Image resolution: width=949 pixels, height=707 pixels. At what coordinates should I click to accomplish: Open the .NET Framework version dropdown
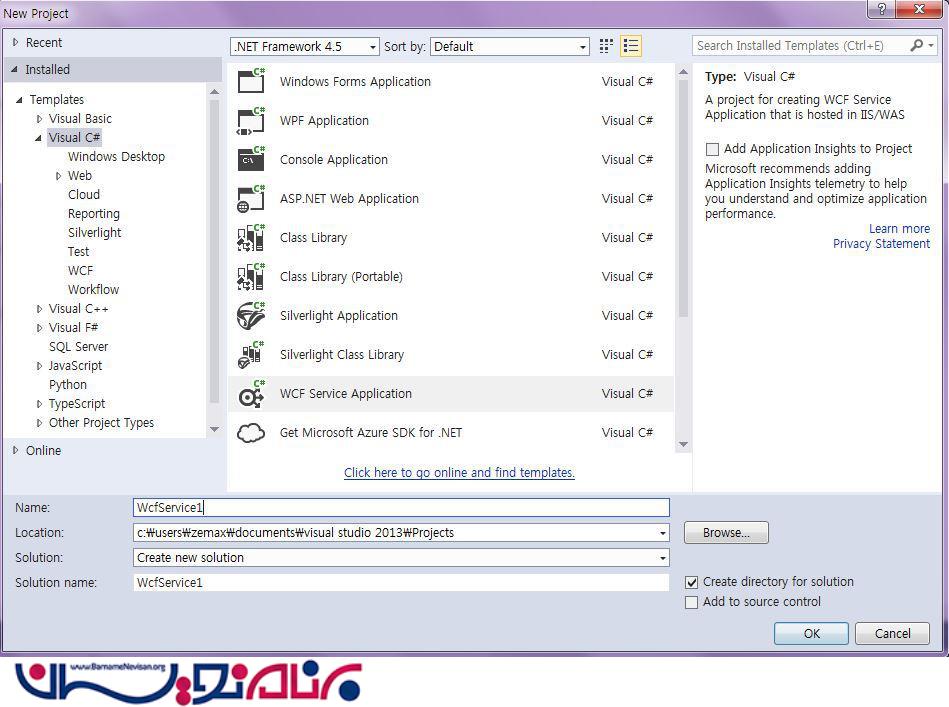(305, 47)
